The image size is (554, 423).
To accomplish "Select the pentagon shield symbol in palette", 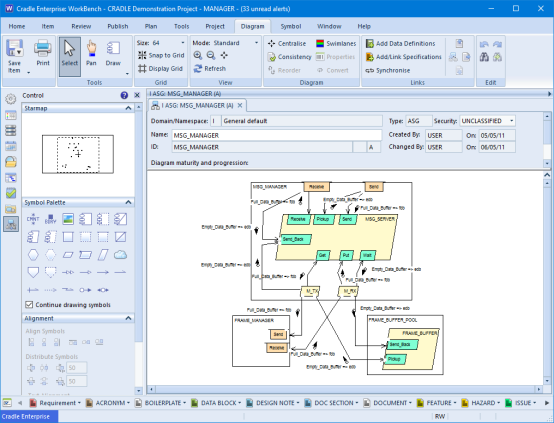I will [33, 272].
